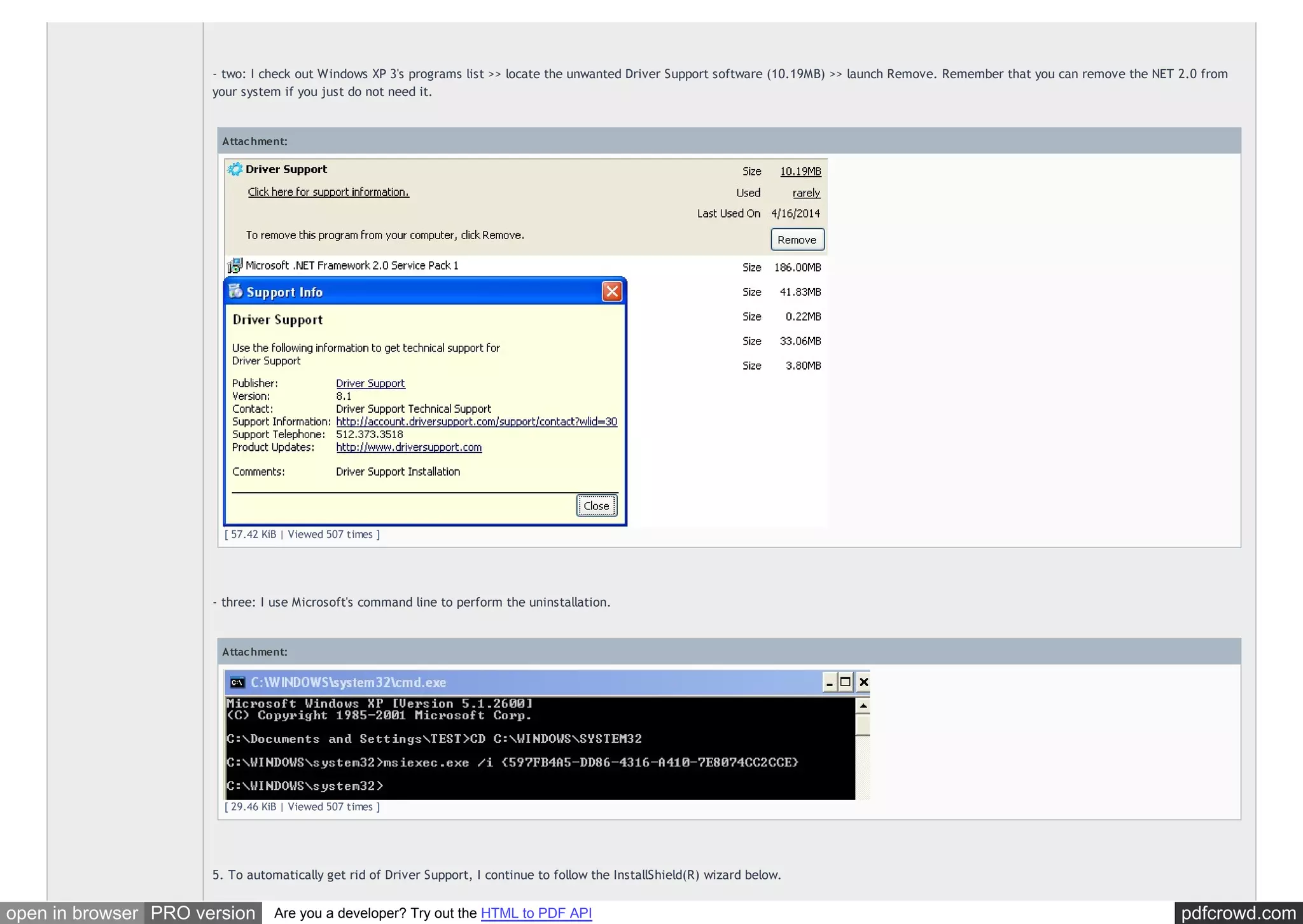Click the cmd.exe window title icon
The width and height of the screenshot is (1303, 924).
(237, 682)
